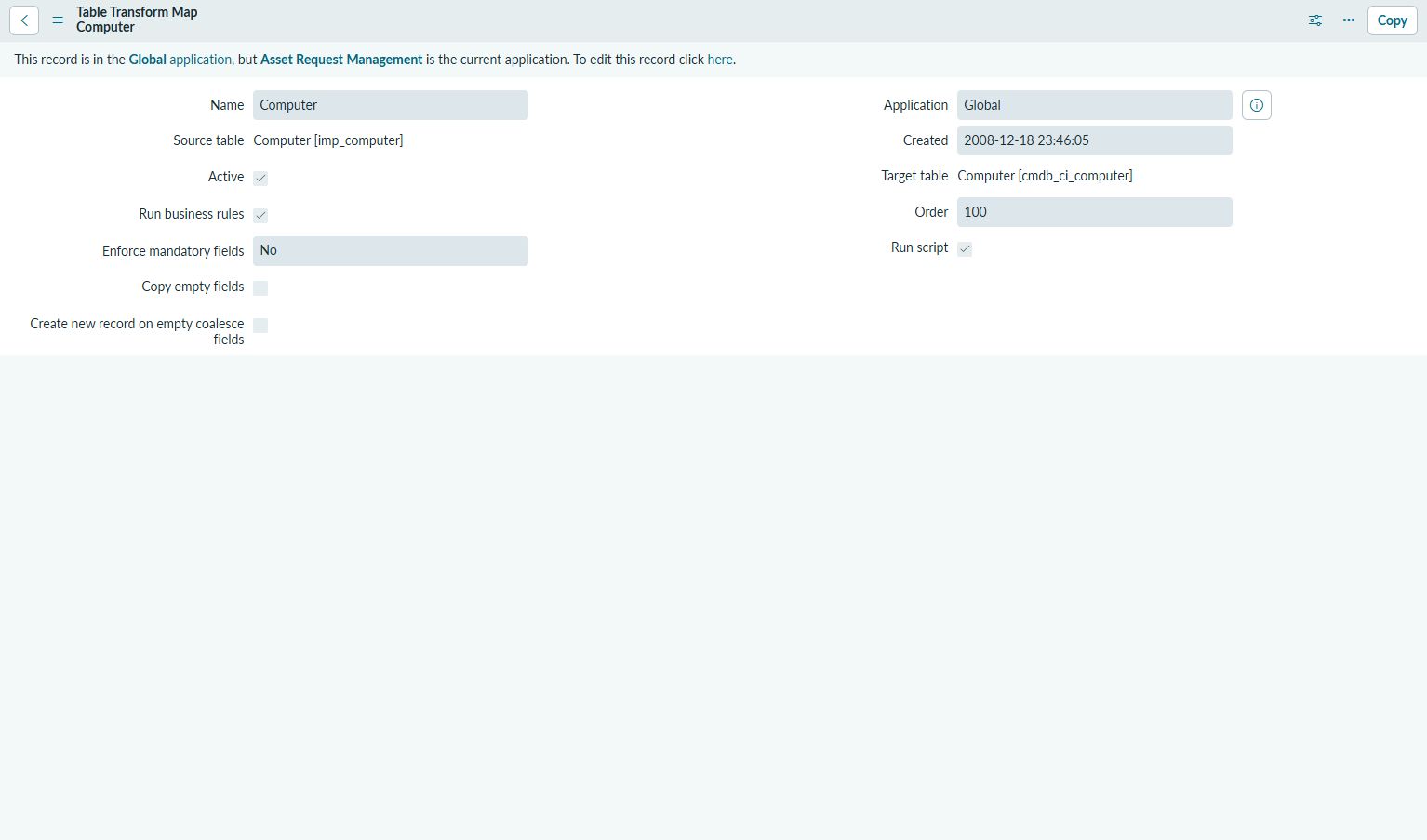
Task: Click the Source table label
Action: (x=208, y=140)
